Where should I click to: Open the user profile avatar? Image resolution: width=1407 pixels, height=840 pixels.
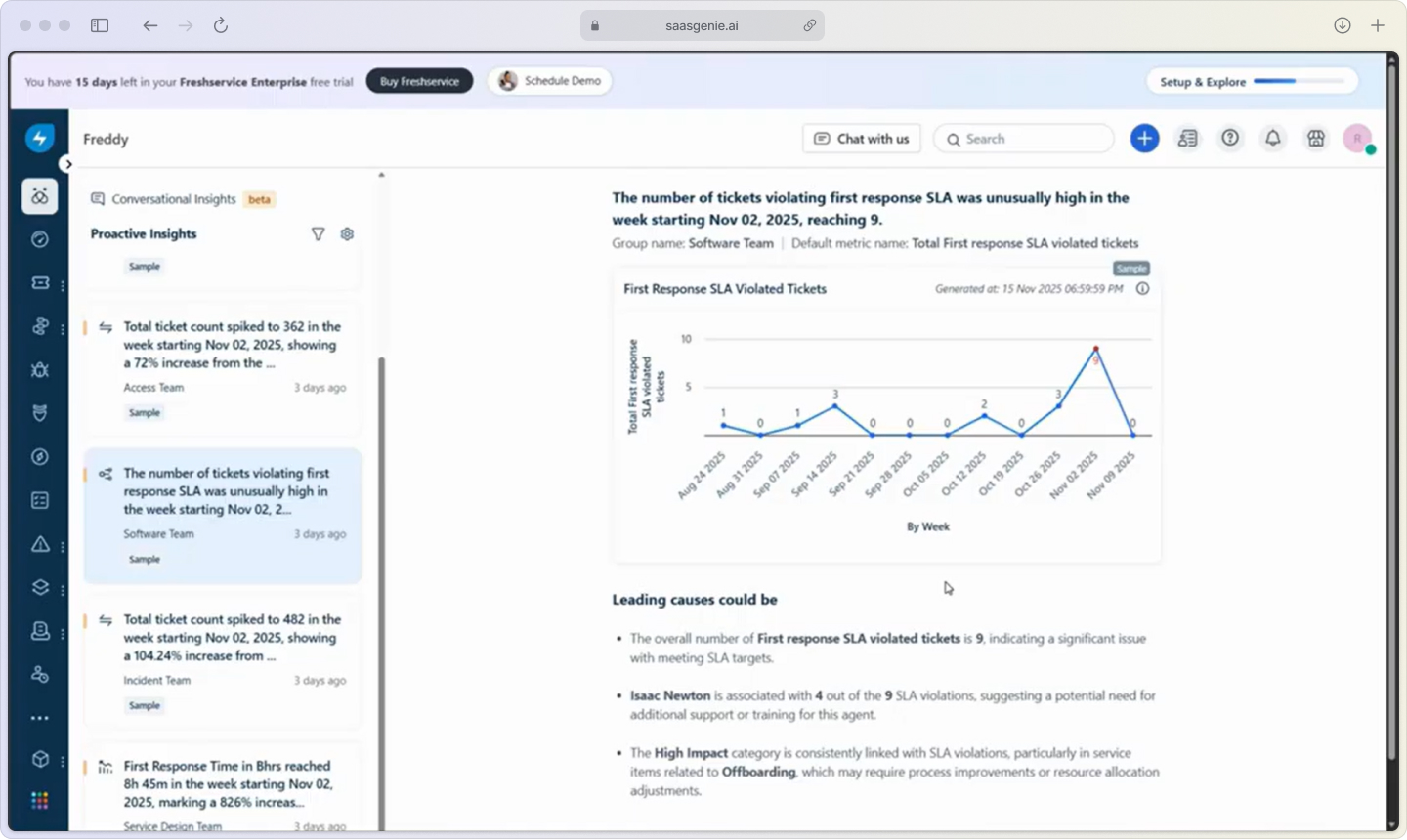coord(1358,139)
